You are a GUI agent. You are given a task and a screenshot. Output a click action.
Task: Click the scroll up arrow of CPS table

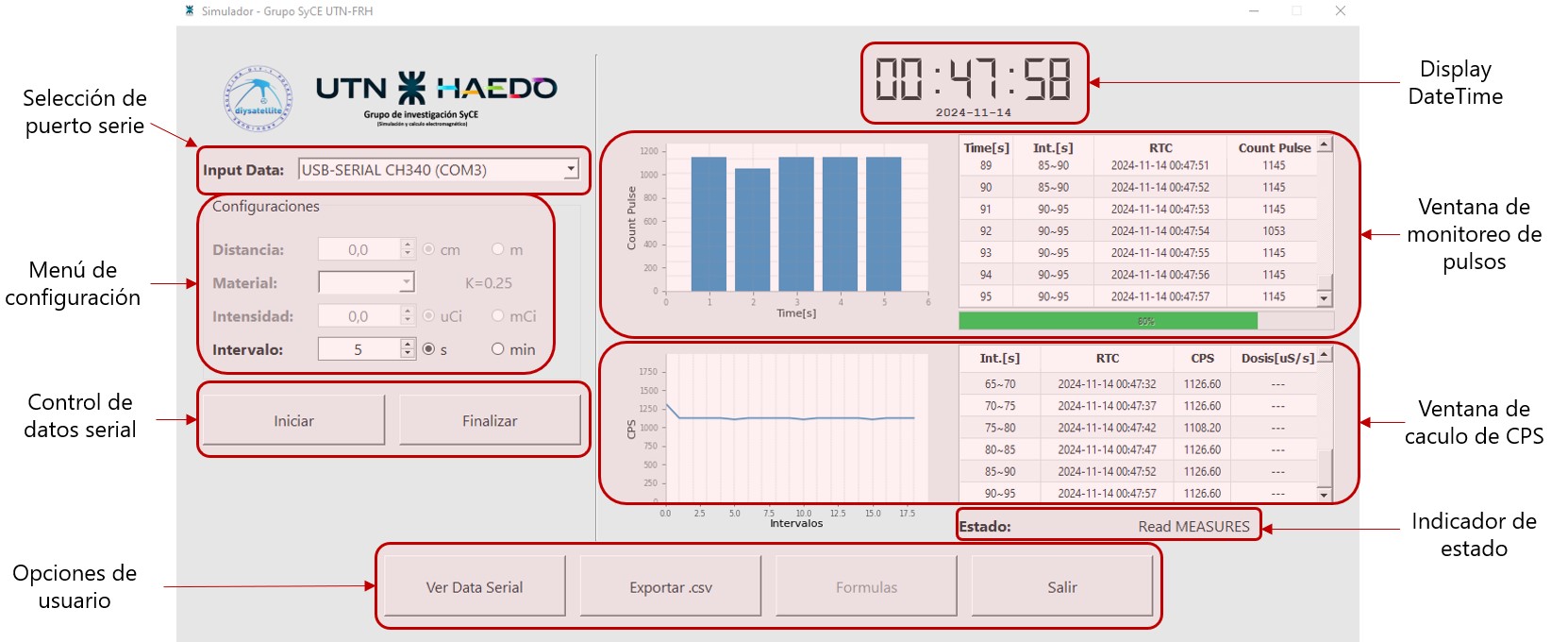pyautogui.click(x=1325, y=355)
